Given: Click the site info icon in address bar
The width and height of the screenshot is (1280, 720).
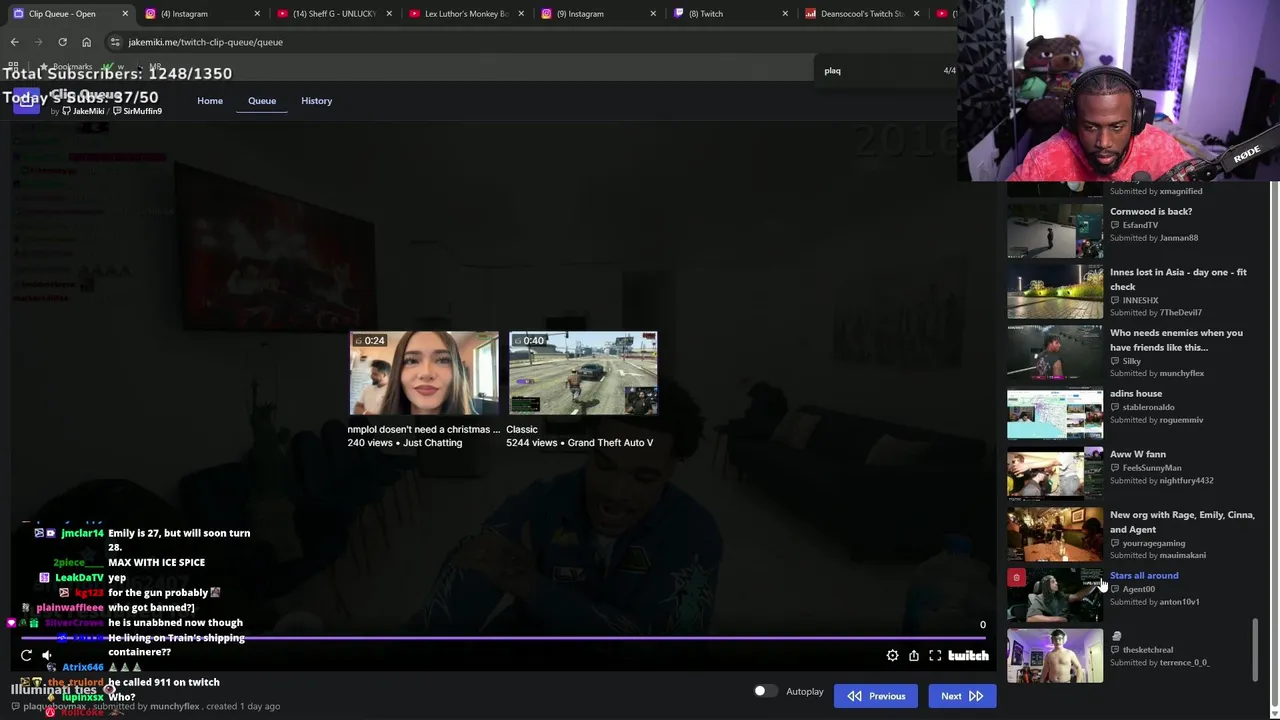Looking at the screenshot, I should [x=115, y=42].
